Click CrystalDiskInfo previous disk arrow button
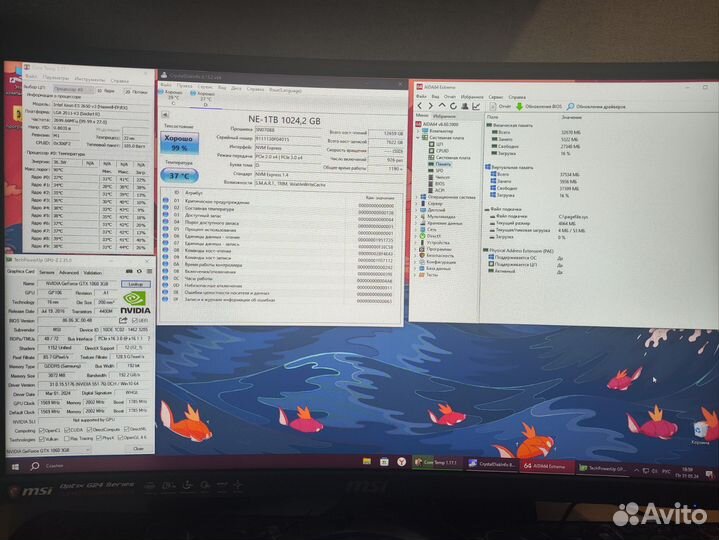 point(165,115)
